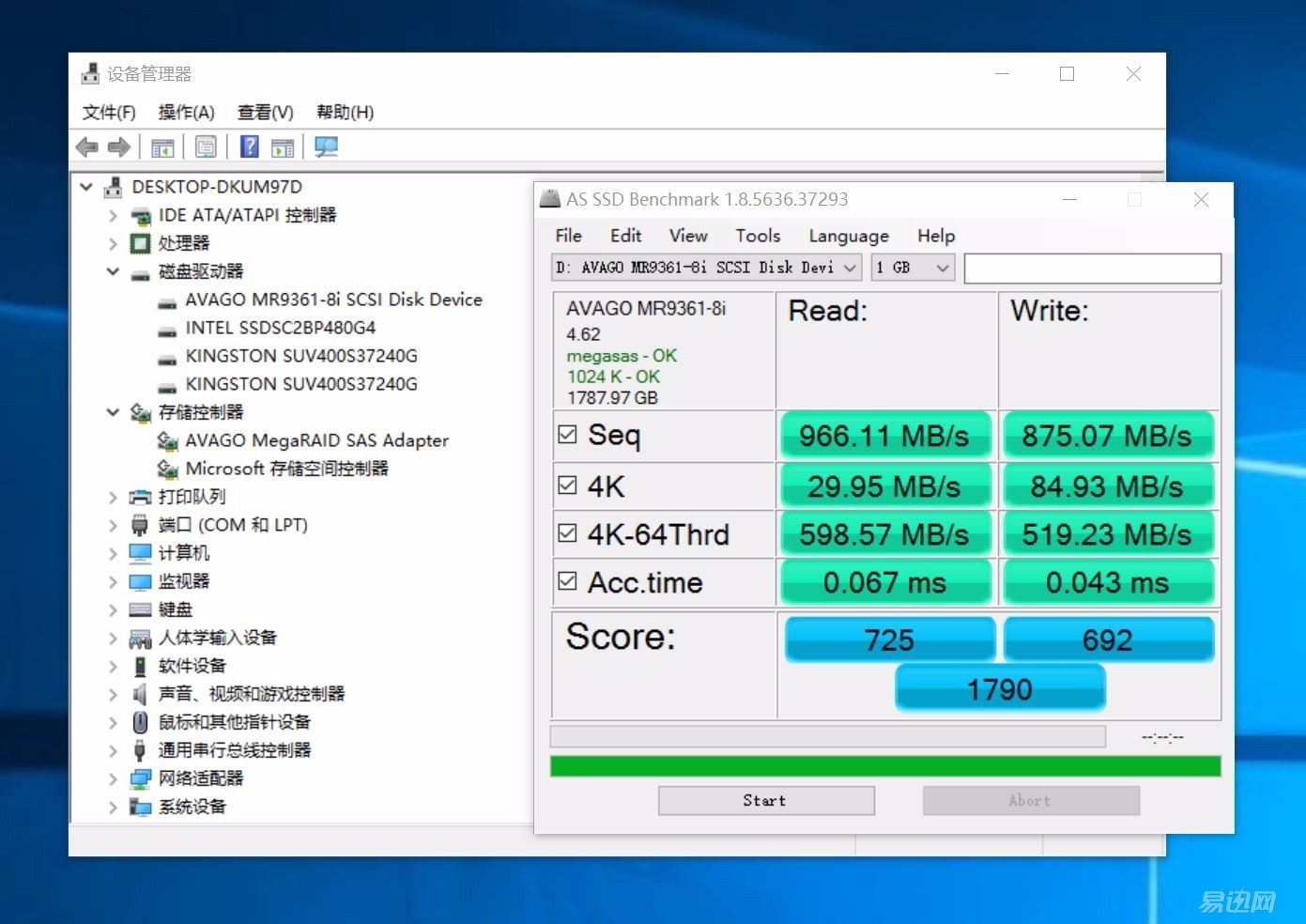Uncheck the Seq benchmark checkbox
This screenshot has width=1306, height=924.
point(567,435)
